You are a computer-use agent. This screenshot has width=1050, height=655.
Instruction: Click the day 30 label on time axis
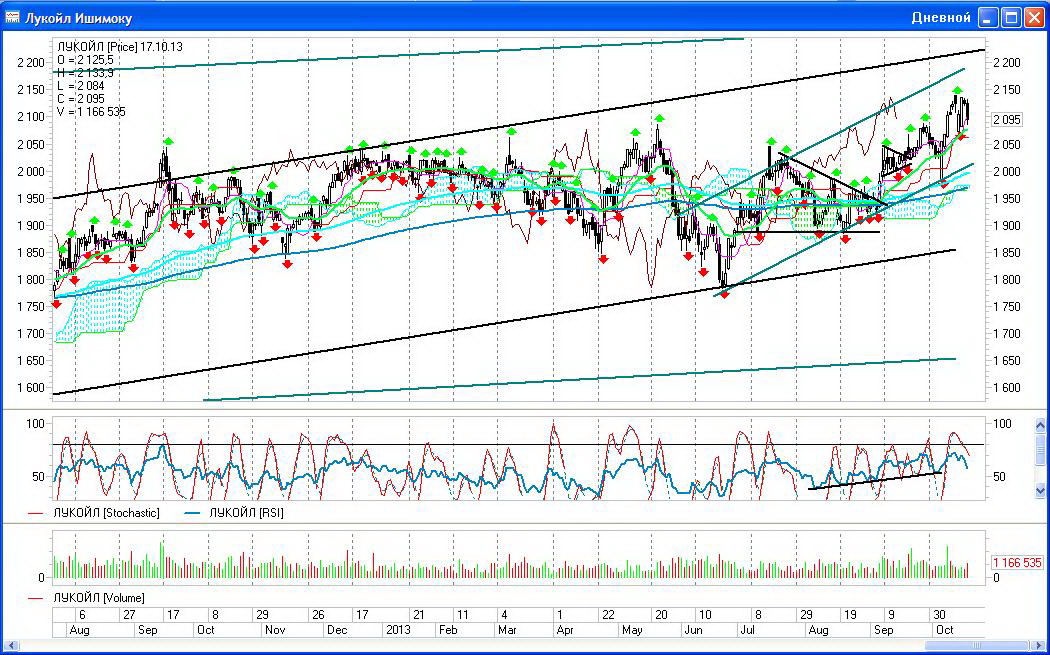(x=939, y=615)
